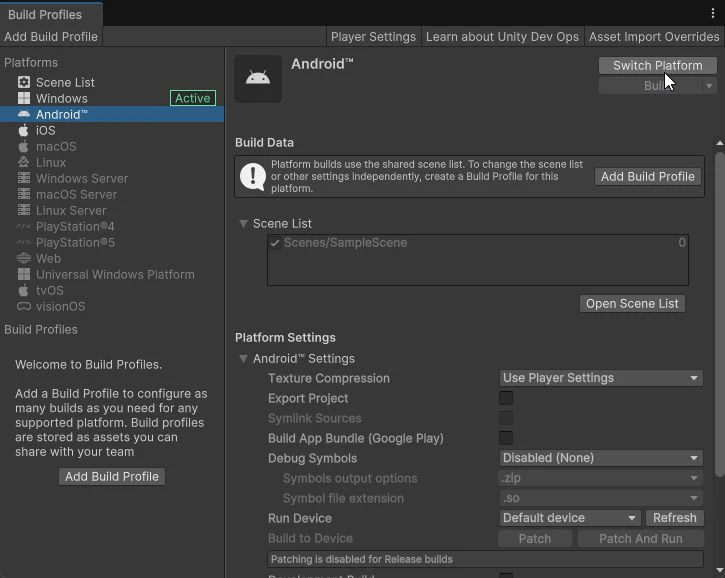Click the Windows platform logo icon

click(24, 98)
